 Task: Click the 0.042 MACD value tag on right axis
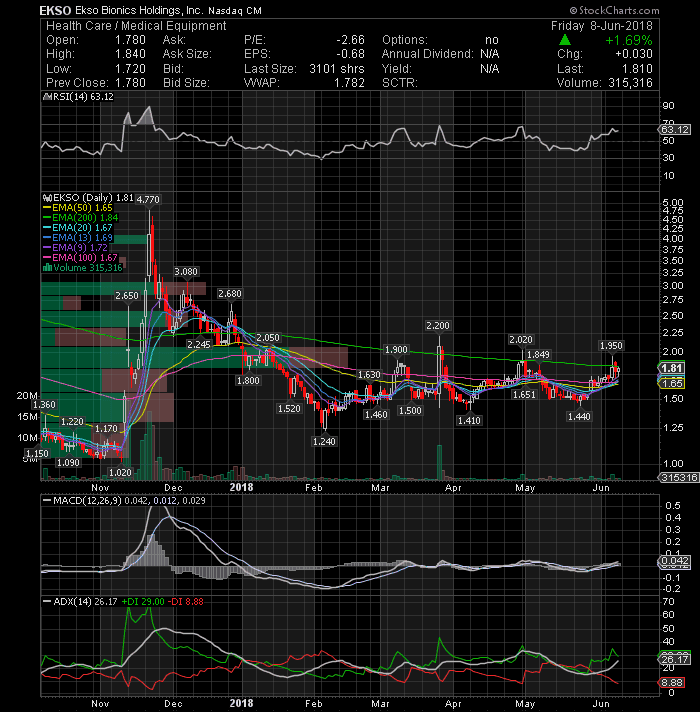pos(675,561)
